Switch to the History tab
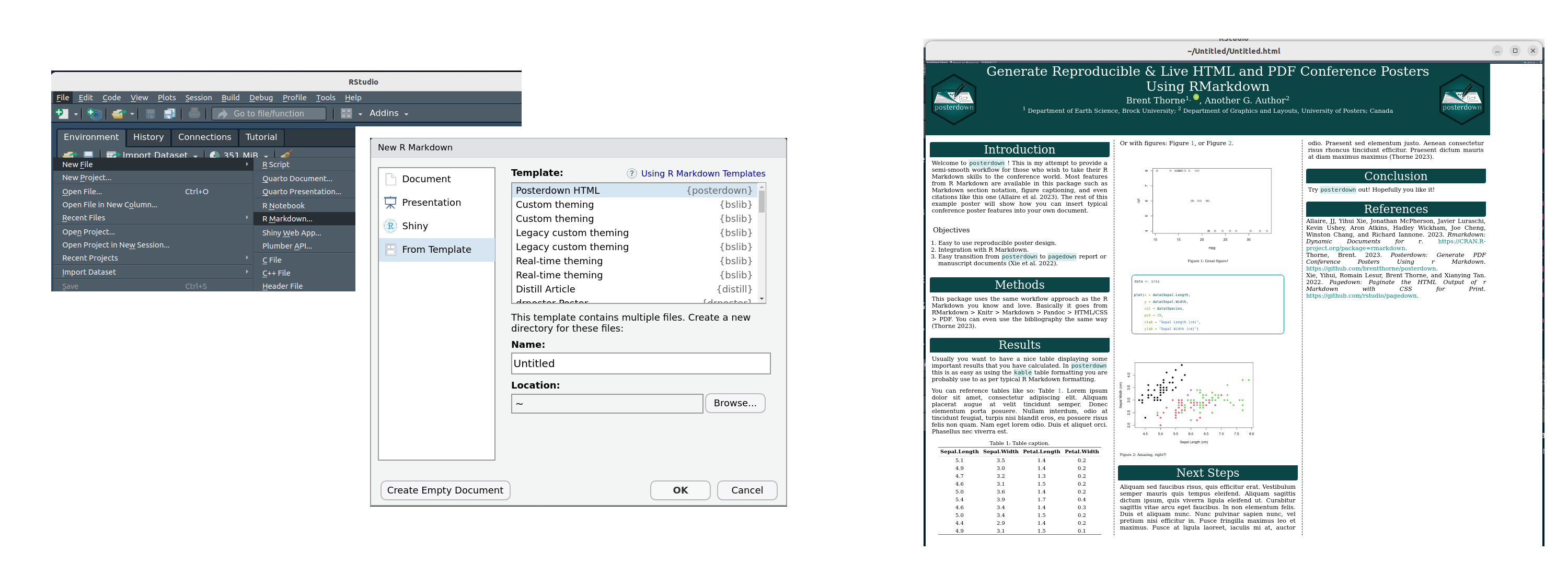Viewport: 1568px width, 564px height. pos(148,137)
